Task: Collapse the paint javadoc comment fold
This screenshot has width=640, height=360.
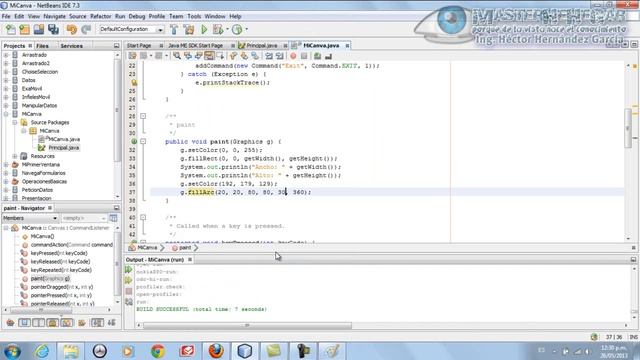Action: [x=143, y=116]
